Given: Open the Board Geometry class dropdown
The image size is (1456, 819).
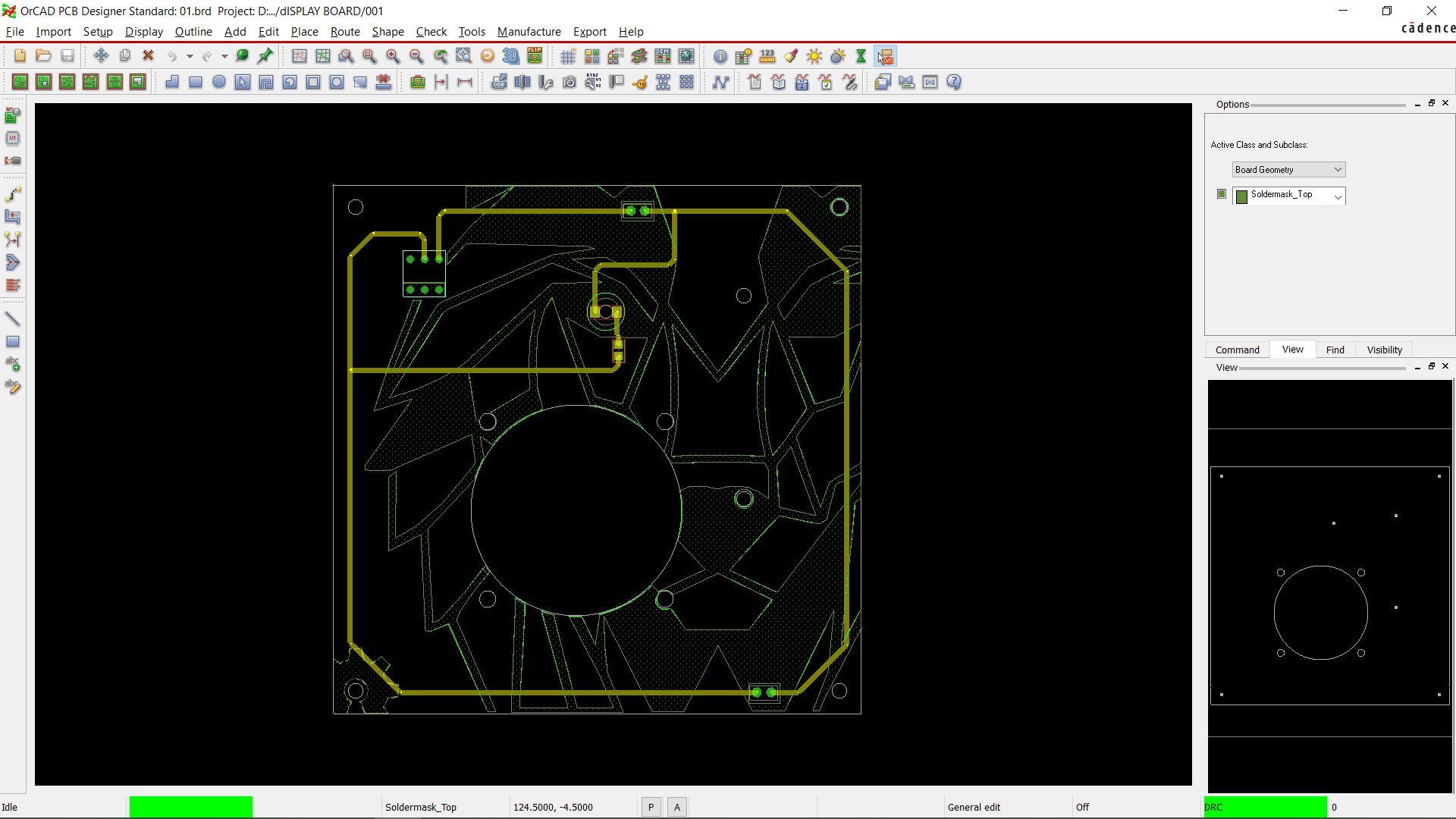Looking at the screenshot, I should tap(1288, 170).
